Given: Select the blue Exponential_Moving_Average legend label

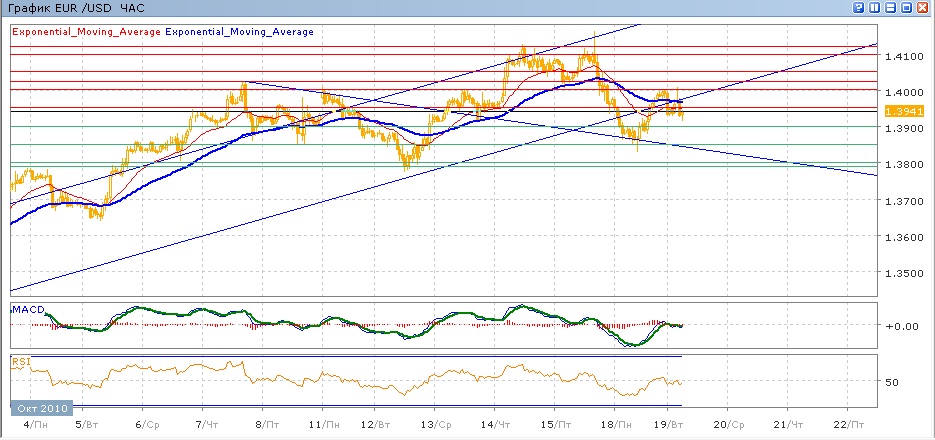Looking at the screenshot, I should tap(239, 32).
